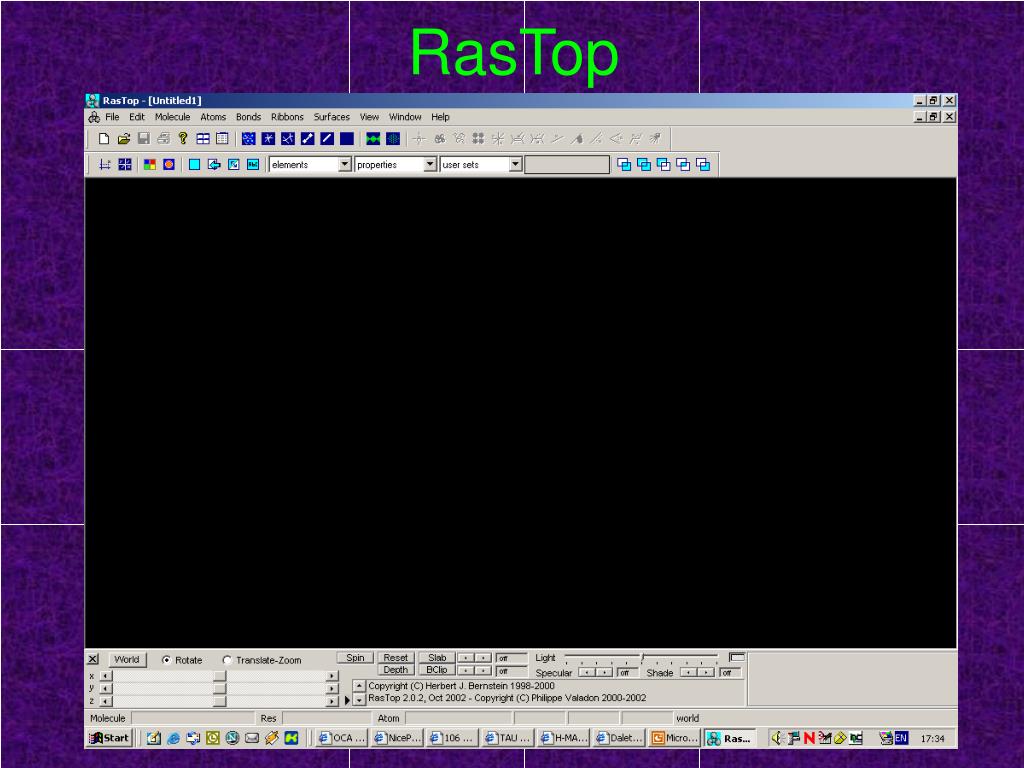The height and width of the screenshot is (768, 1024).
Task: Click the first cyan overlapping-squares set icon
Action: pyautogui.click(x=624, y=165)
